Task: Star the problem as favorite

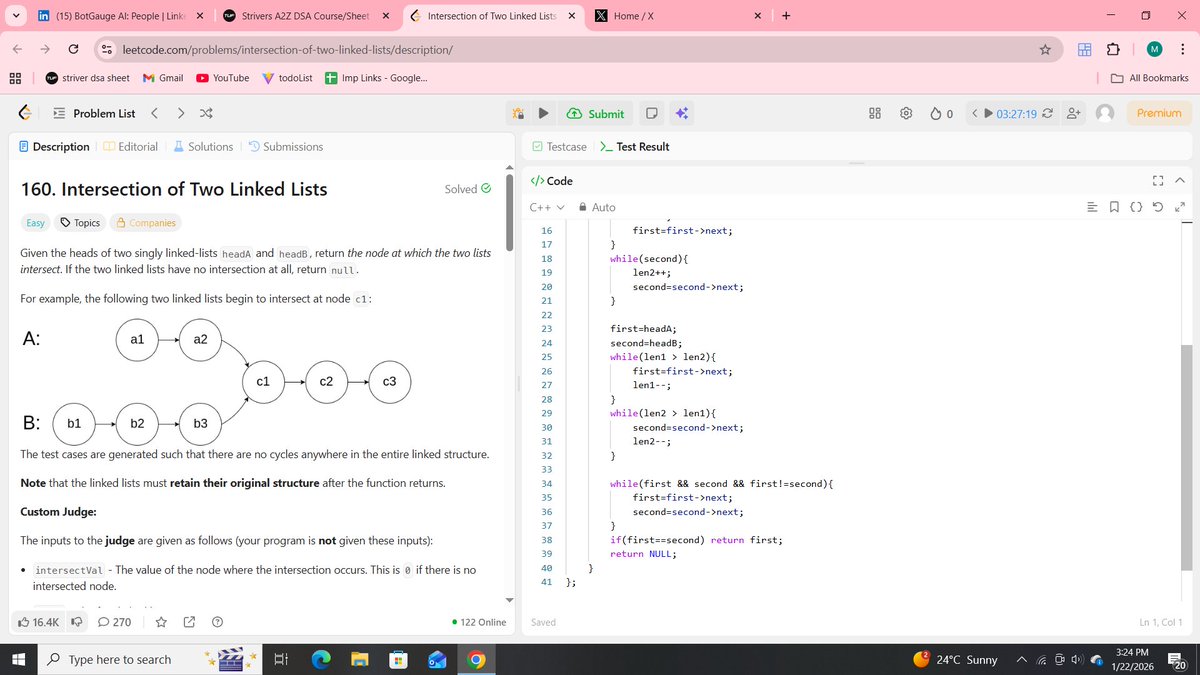Action: (x=160, y=622)
